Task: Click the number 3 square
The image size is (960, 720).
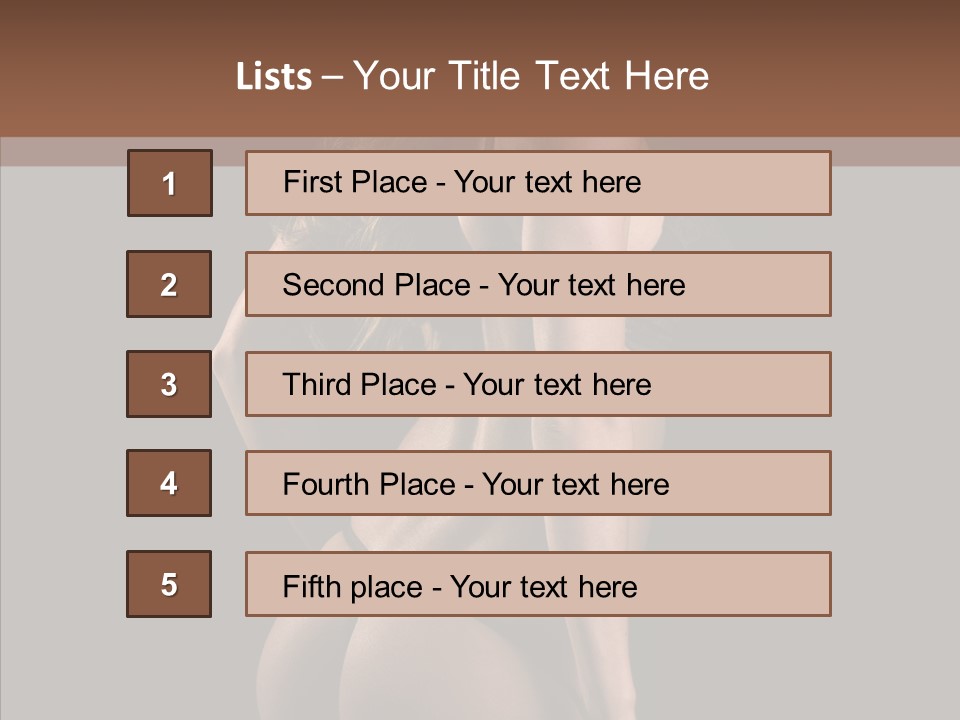Action: (x=169, y=384)
